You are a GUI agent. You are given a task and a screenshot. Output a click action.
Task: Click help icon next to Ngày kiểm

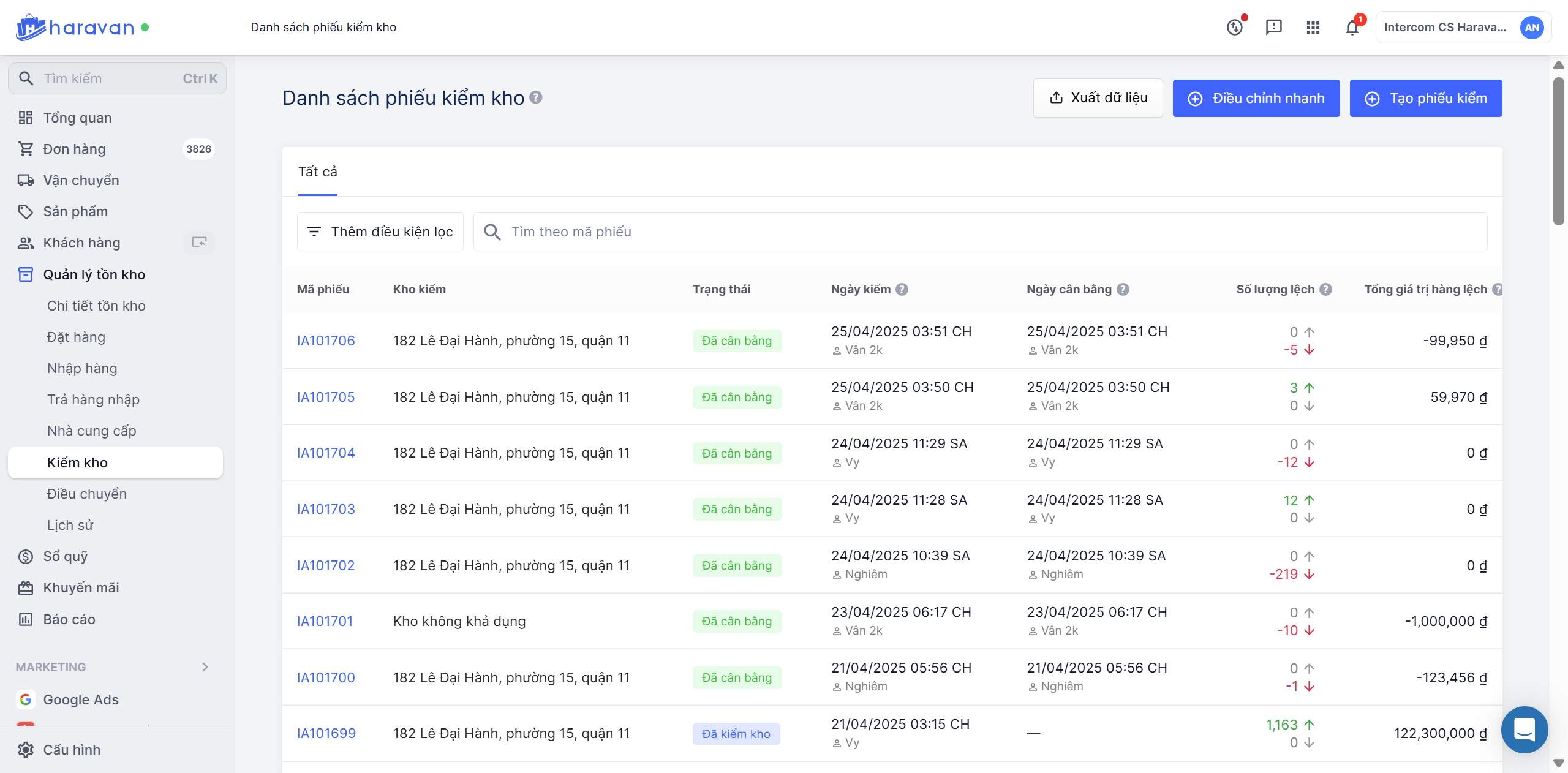902,290
